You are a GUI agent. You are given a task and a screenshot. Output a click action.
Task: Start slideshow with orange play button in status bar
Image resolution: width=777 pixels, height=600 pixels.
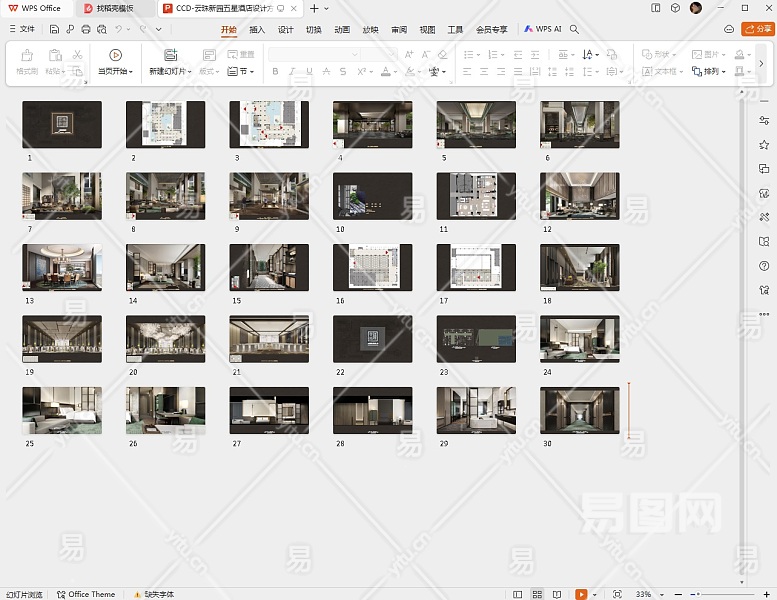pyautogui.click(x=581, y=594)
